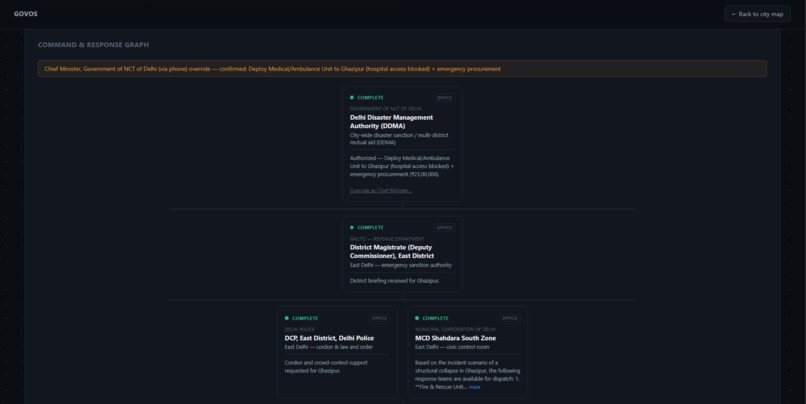The image size is (806, 404).
Task: Click the green status dot on MCD Shahdara card
Action: [x=417, y=318]
